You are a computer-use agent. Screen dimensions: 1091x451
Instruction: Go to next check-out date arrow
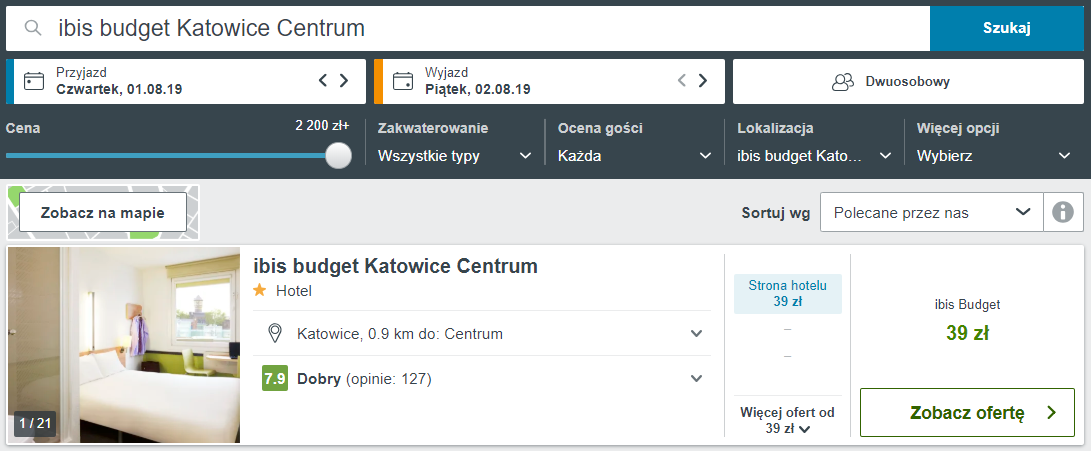[703, 81]
